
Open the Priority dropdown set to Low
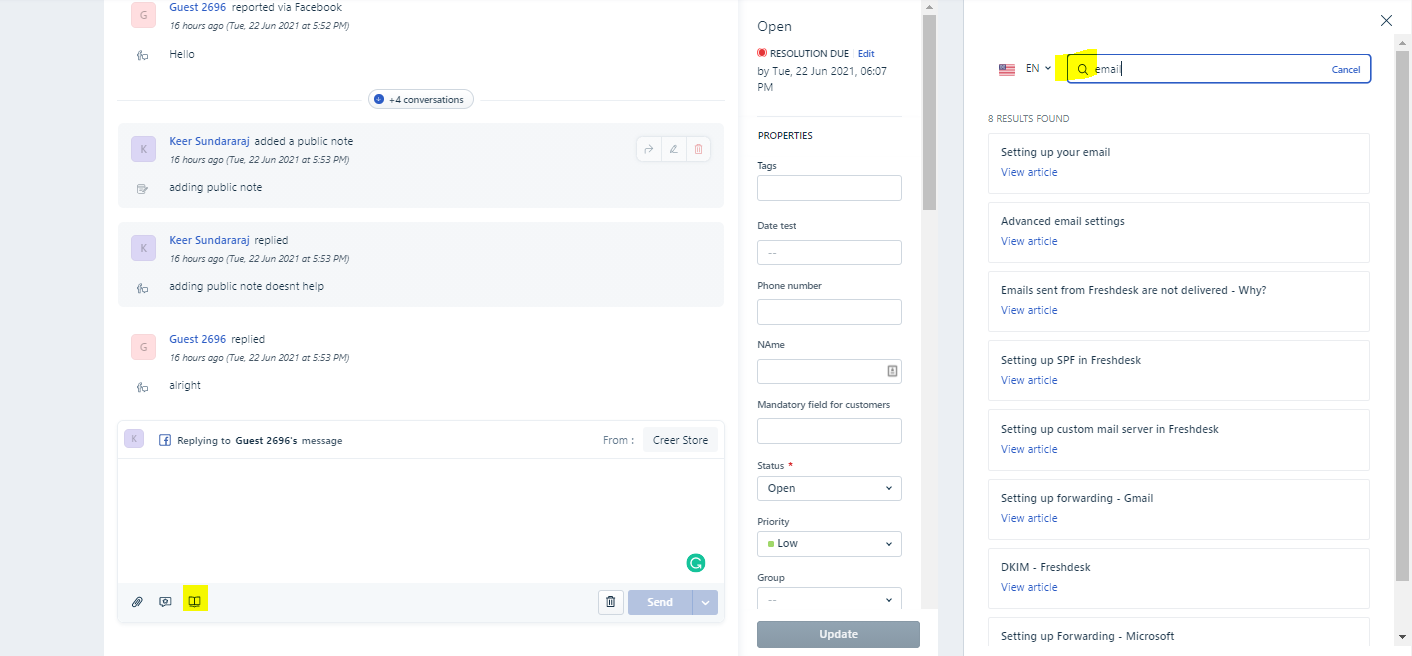[829, 543]
